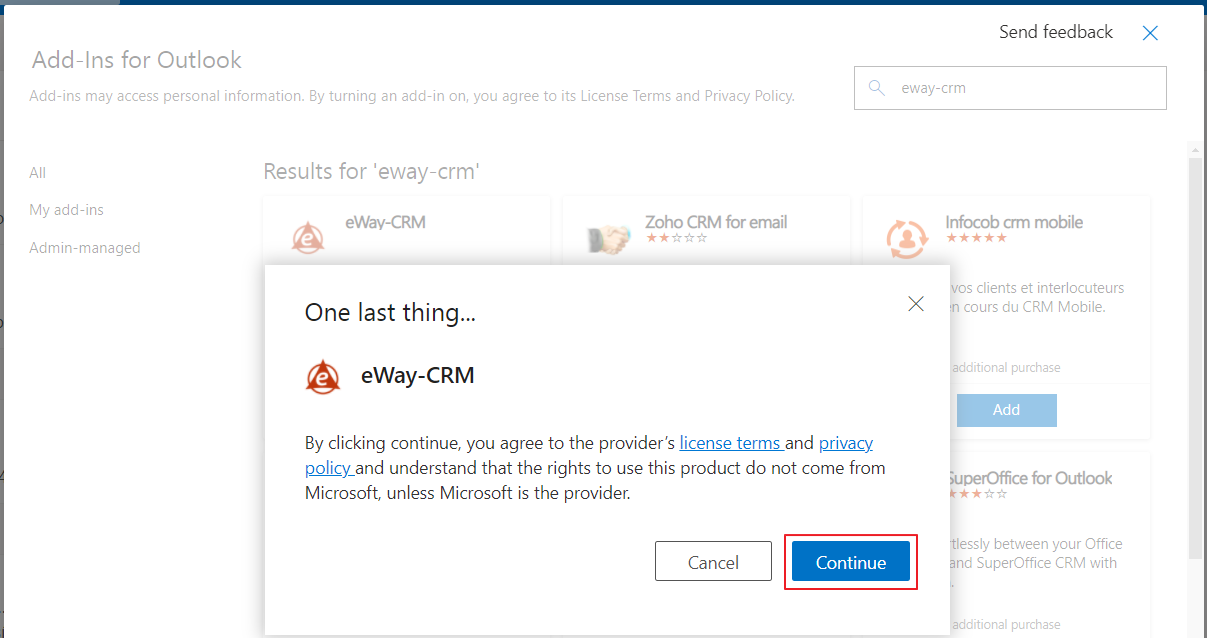Image resolution: width=1207 pixels, height=638 pixels.
Task: Open the SuperOffice for Outlook result
Action: (x=1029, y=478)
